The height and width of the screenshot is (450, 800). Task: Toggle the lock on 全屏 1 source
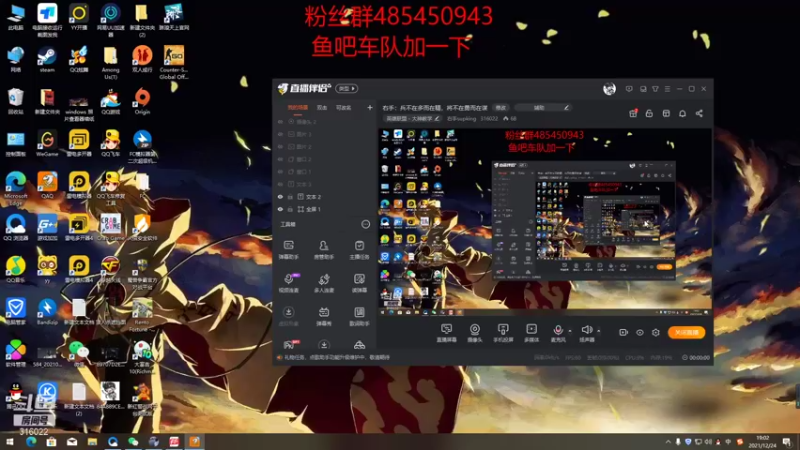coord(290,209)
